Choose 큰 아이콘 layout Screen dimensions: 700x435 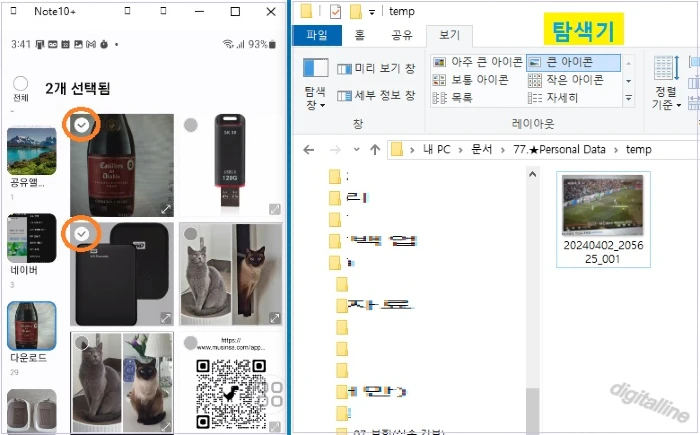[x=573, y=63]
